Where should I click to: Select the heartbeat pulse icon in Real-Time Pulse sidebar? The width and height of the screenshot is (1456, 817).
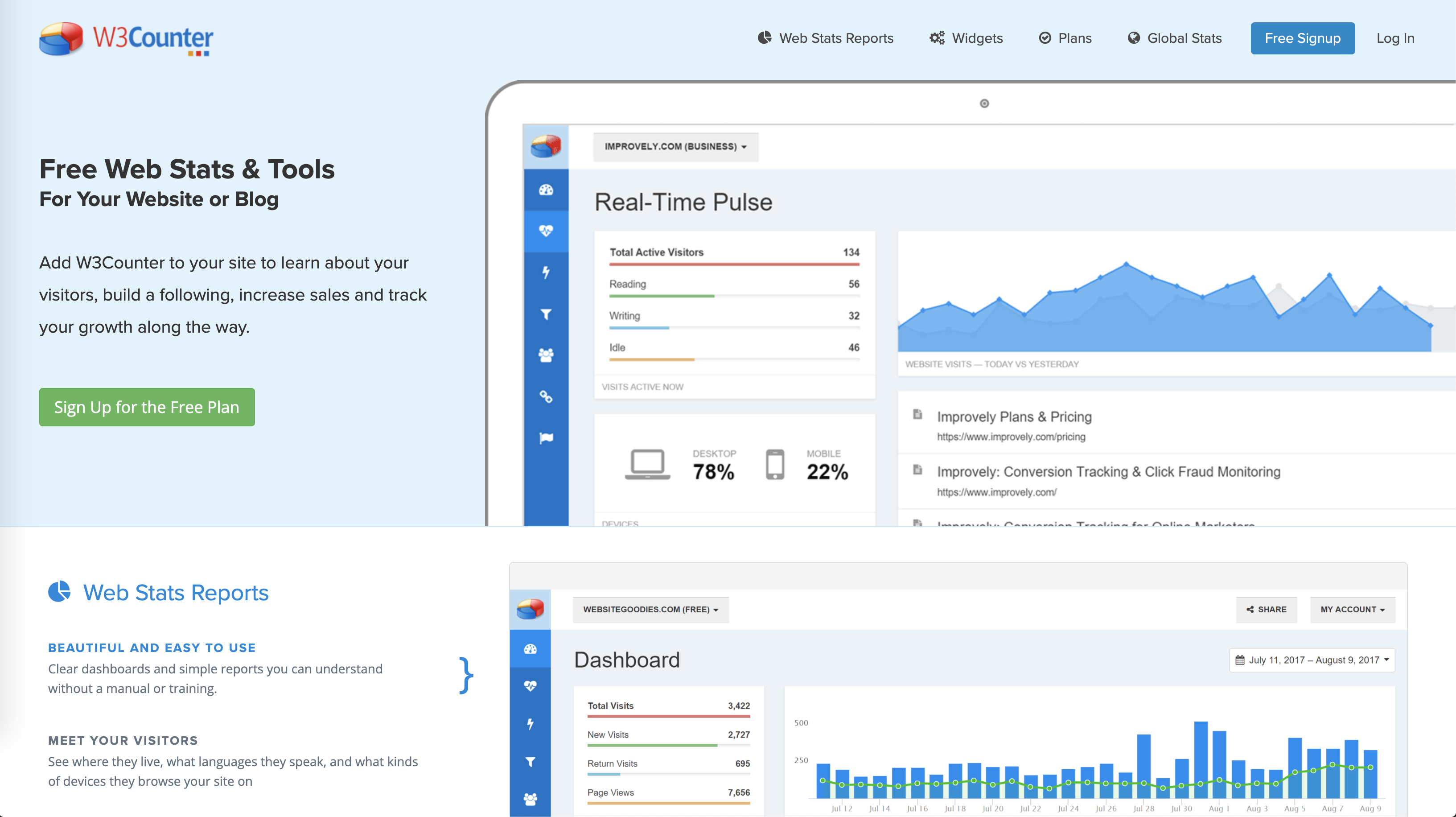click(x=546, y=231)
